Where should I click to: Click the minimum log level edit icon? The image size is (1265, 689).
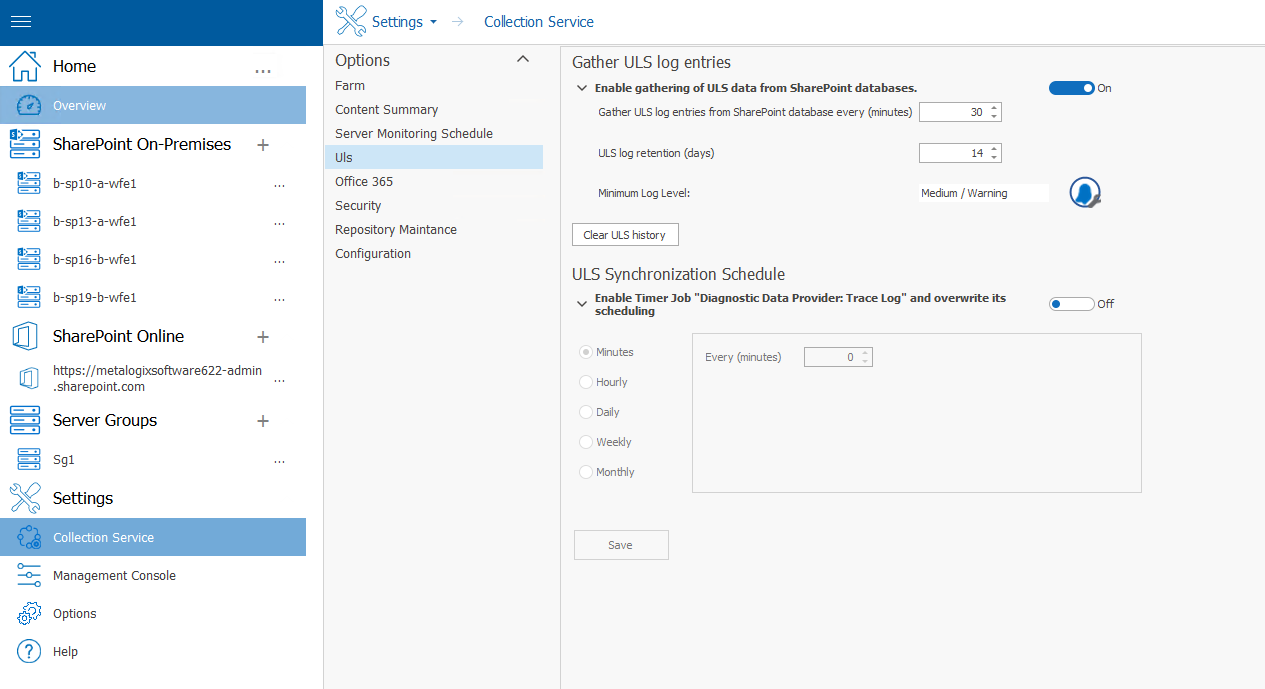(1084, 192)
